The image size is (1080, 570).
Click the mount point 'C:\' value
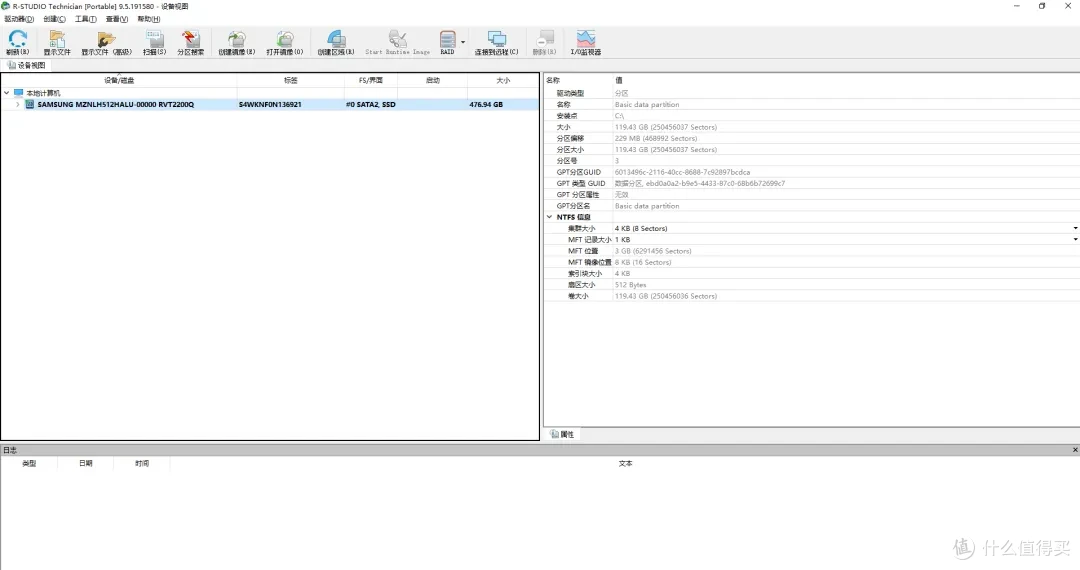click(619, 116)
